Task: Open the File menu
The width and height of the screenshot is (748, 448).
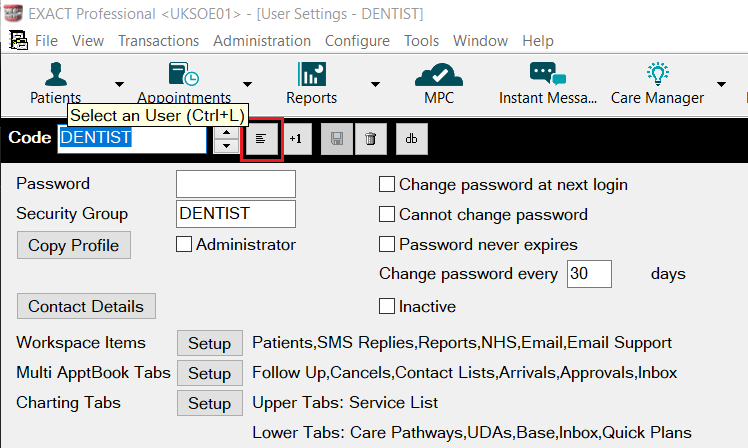Action: click(x=46, y=41)
